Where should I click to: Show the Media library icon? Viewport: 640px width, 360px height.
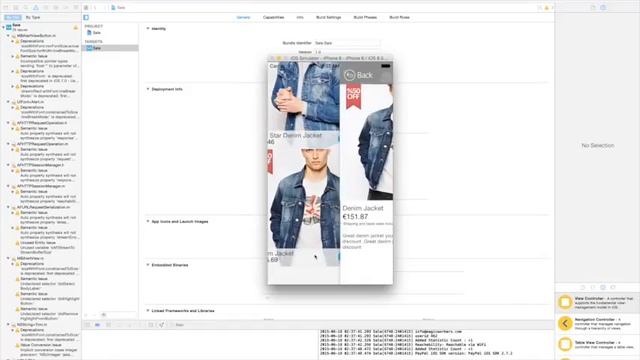tap(613, 287)
